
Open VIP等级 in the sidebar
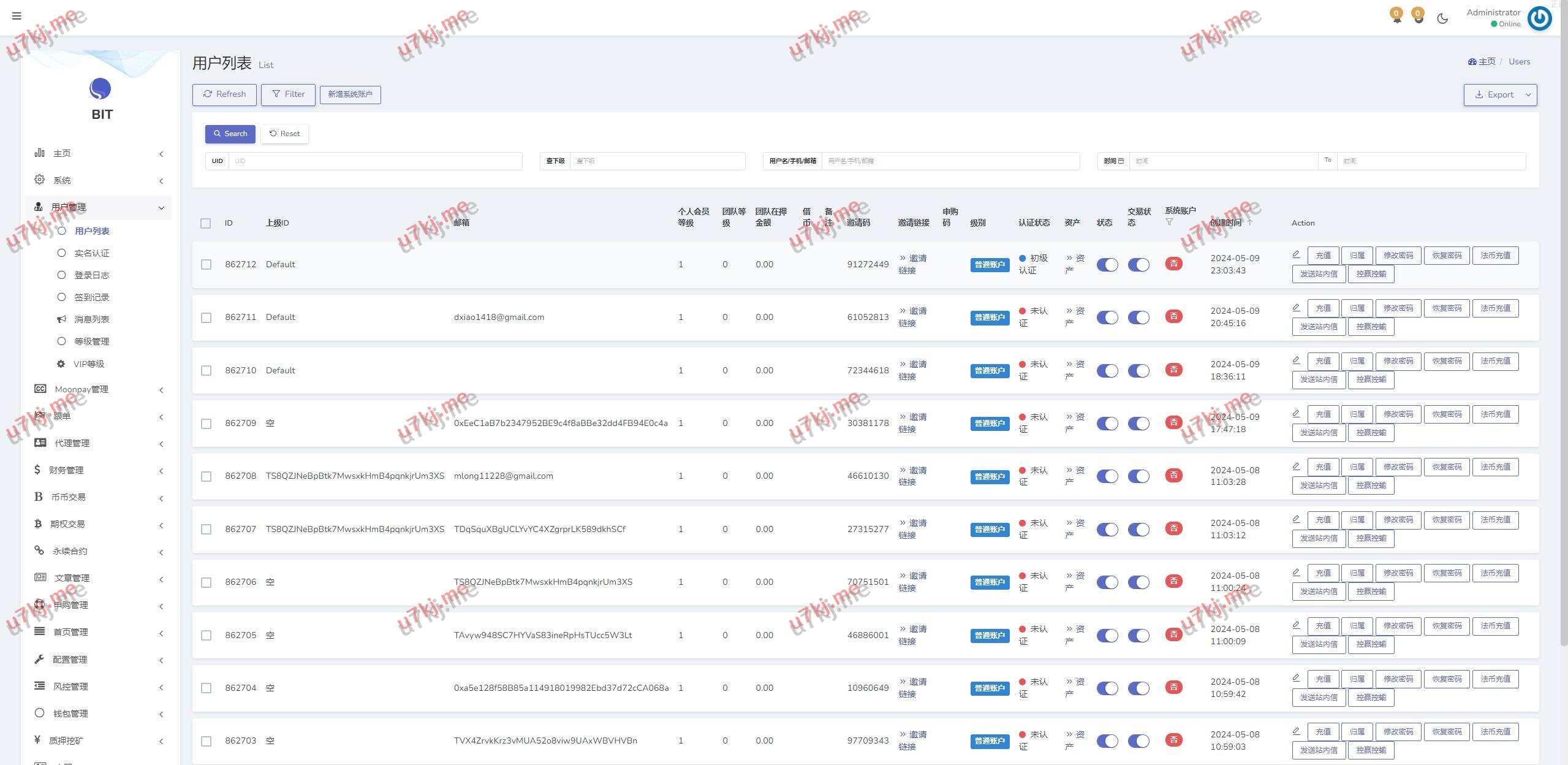pos(89,364)
